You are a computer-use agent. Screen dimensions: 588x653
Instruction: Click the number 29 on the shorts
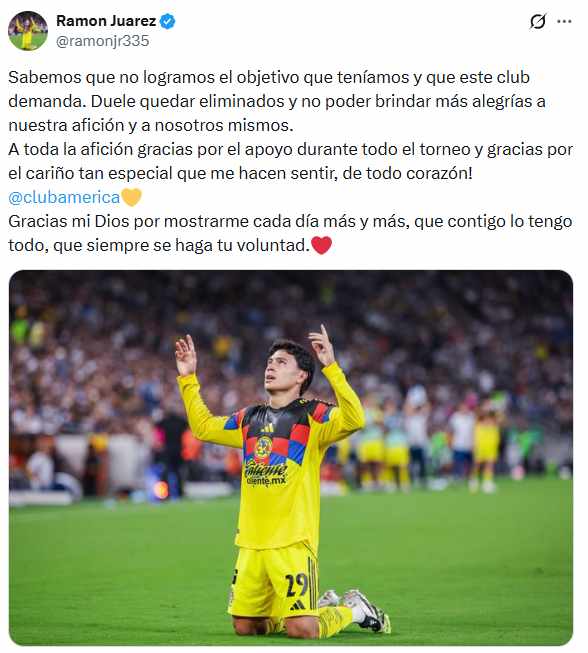(x=297, y=585)
